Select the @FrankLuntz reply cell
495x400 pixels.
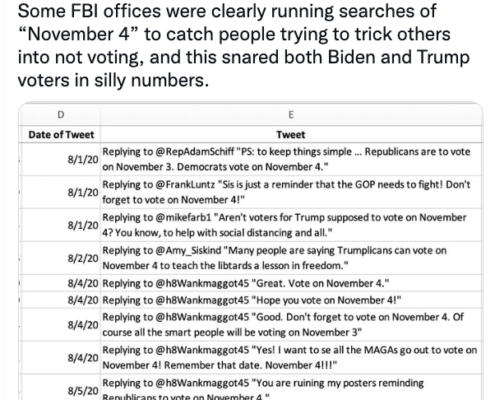click(x=291, y=192)
